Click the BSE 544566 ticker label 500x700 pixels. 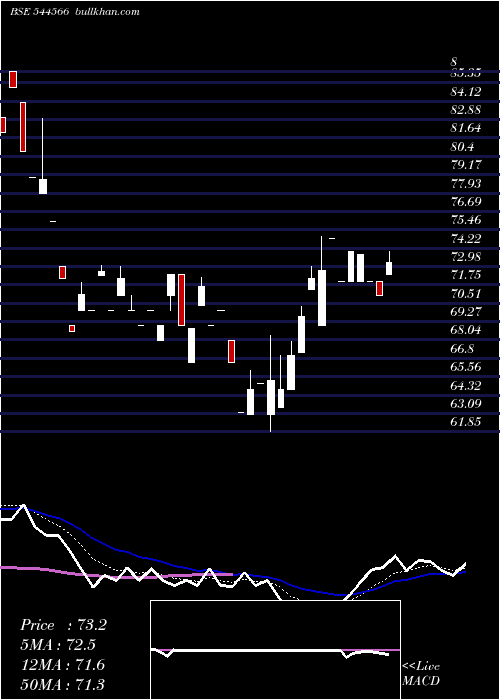tap(39, 12)
